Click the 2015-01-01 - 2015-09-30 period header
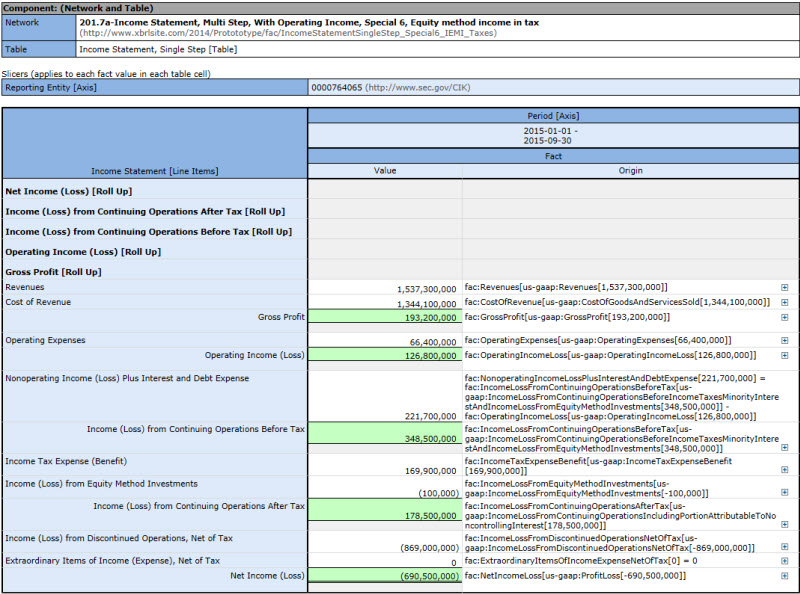 [x=554, y=136]
